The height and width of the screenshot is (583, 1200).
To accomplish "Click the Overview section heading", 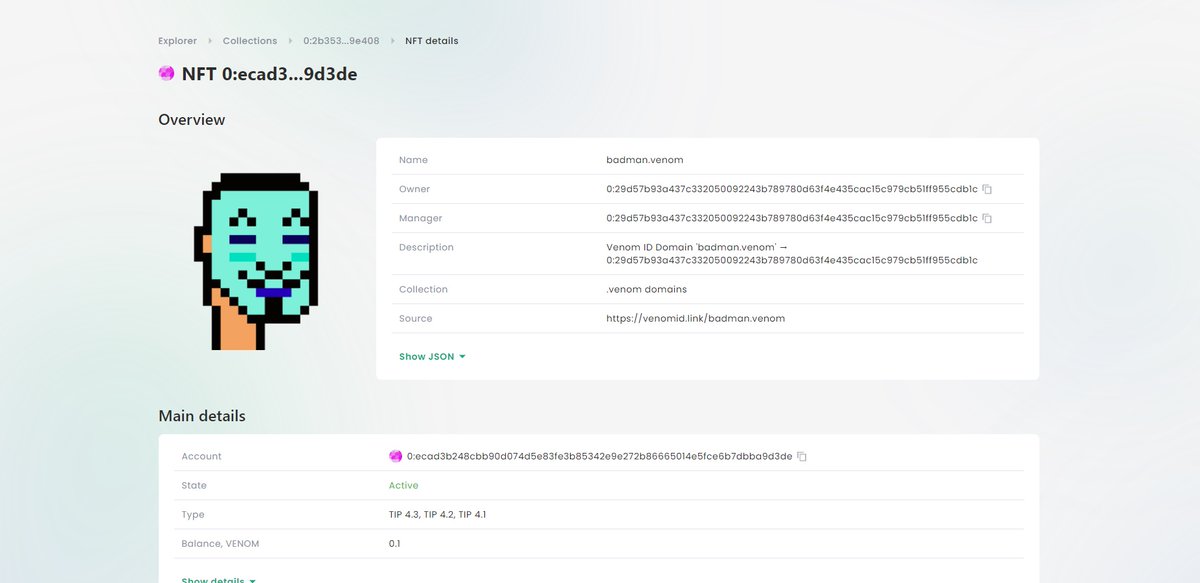I will (x=192, y=120).
